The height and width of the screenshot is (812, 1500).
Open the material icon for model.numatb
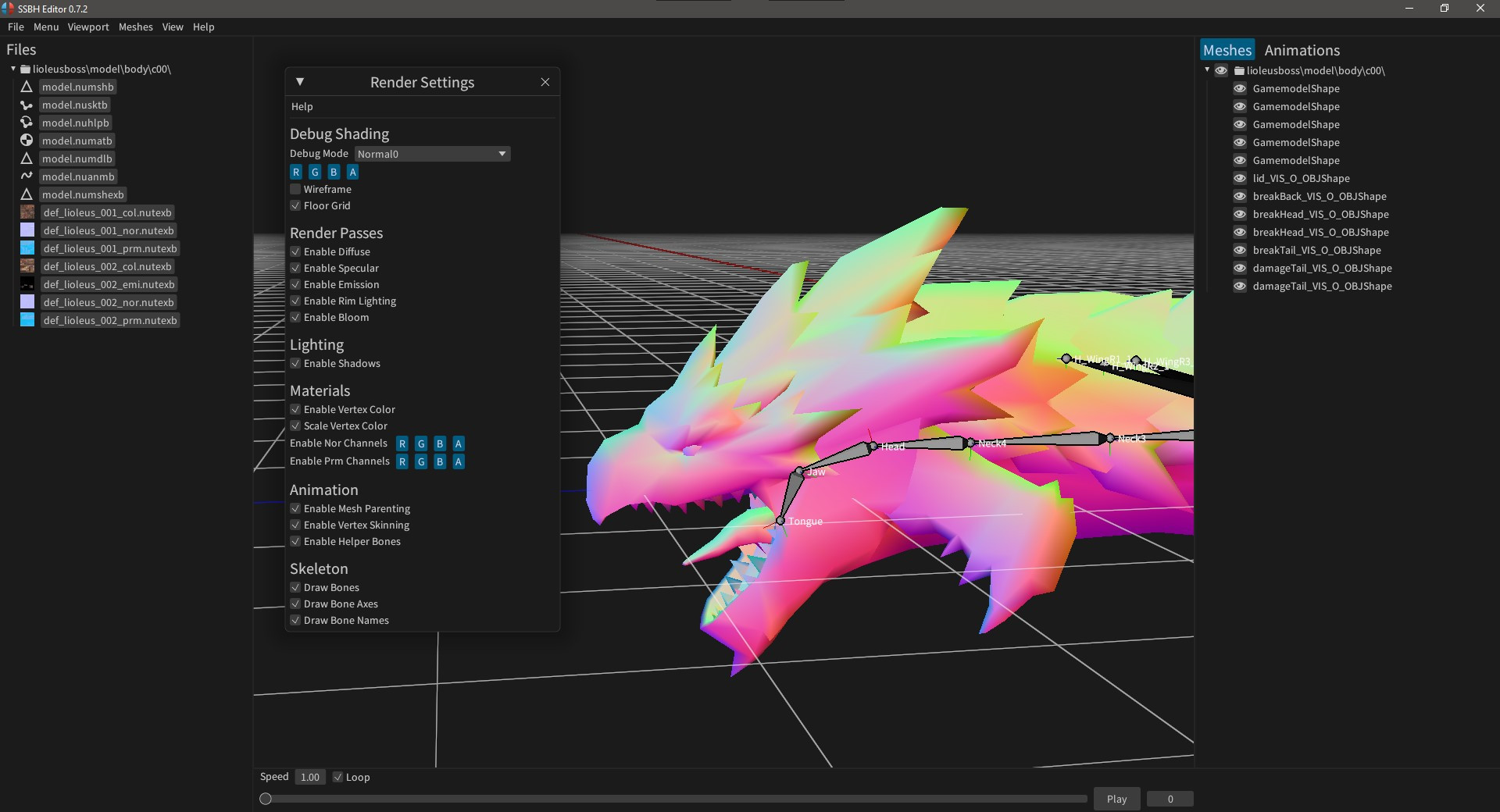pos(27,141)
